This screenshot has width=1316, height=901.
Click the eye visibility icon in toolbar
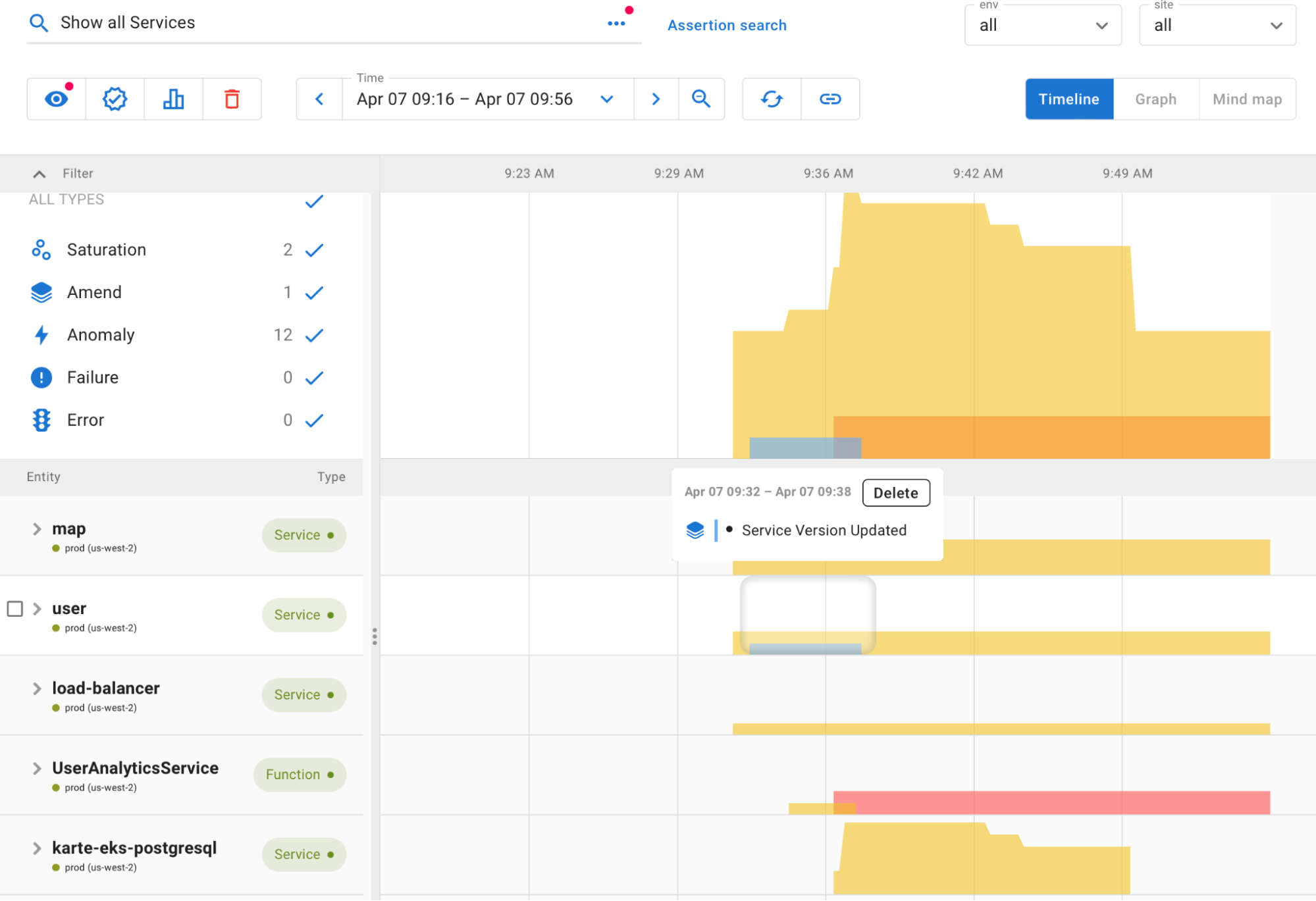click(56, 99)
